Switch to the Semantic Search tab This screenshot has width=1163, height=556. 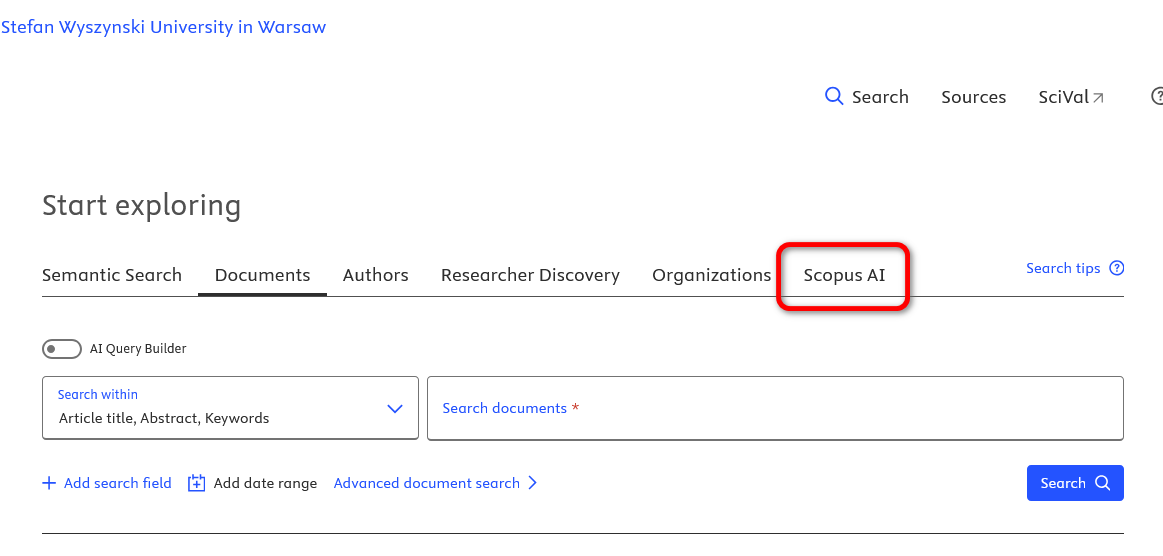112,275
